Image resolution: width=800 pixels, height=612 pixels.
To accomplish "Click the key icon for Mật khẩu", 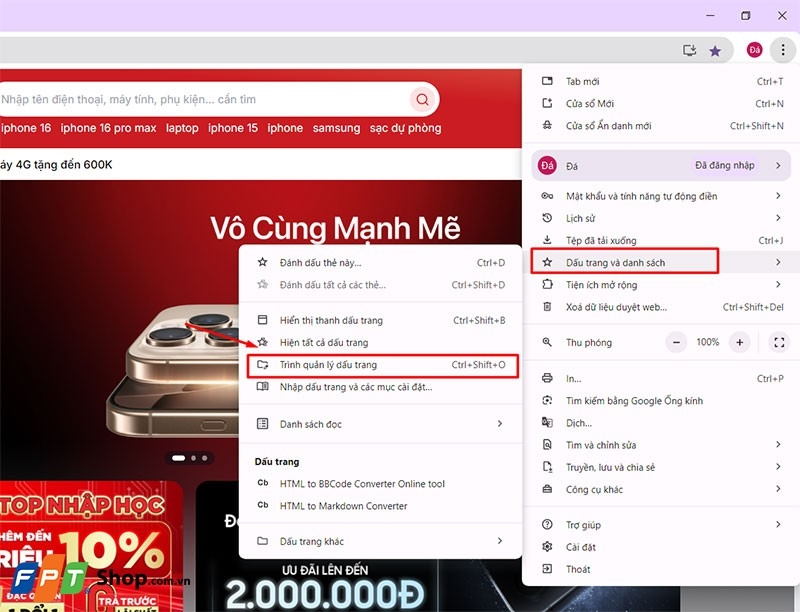I will point(547,196).
